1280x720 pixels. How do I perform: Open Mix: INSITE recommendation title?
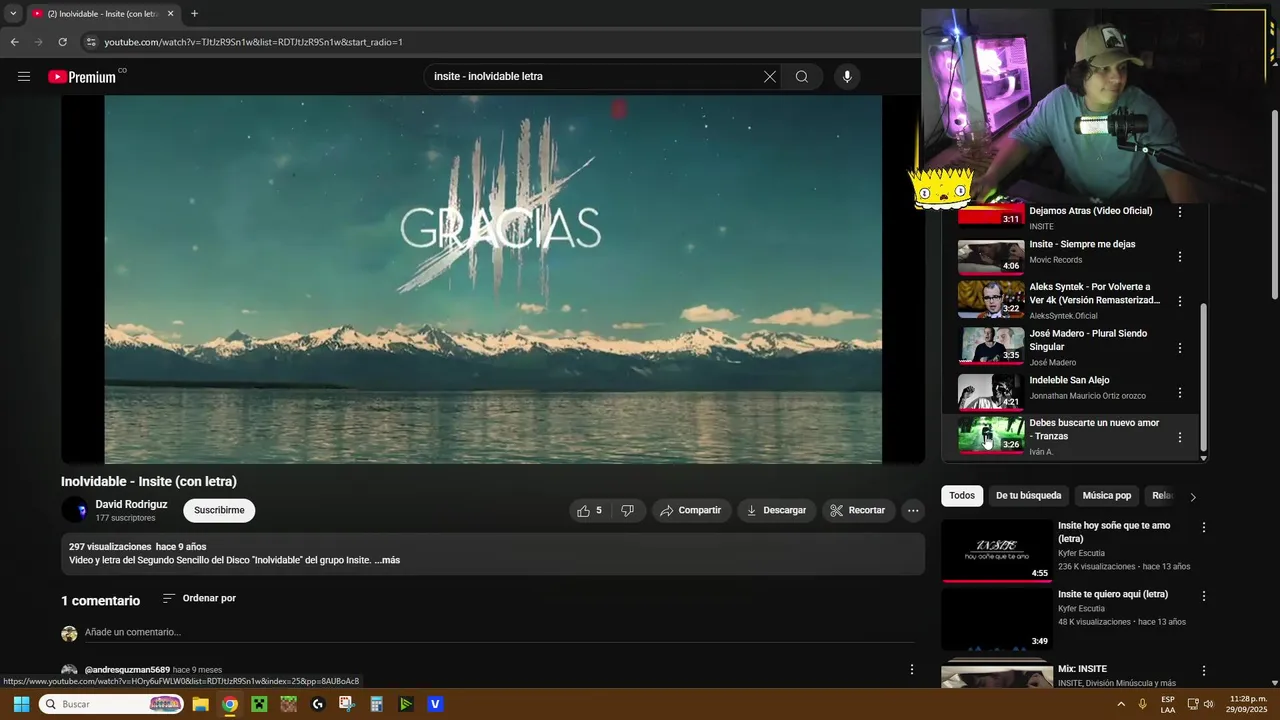tap(1082, 669)
